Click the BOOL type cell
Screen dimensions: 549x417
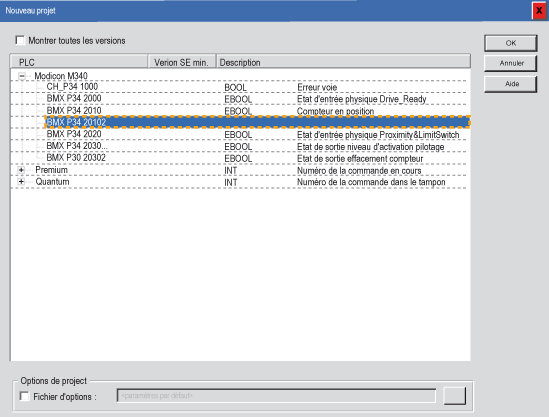point(235,88)
